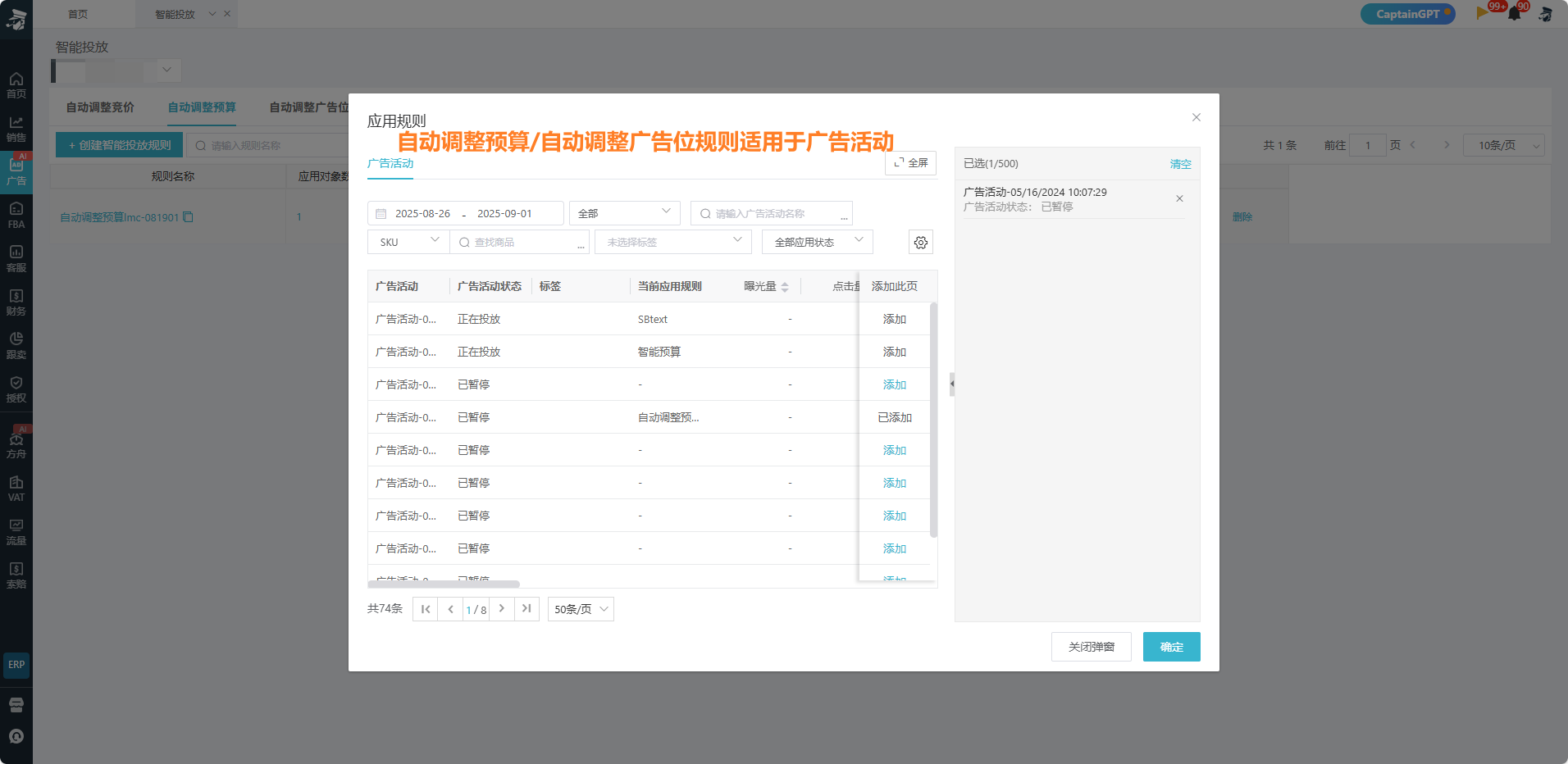Open the 全部应用状态 dropdown
This screenshot has width=1568, height=764.
817,242
